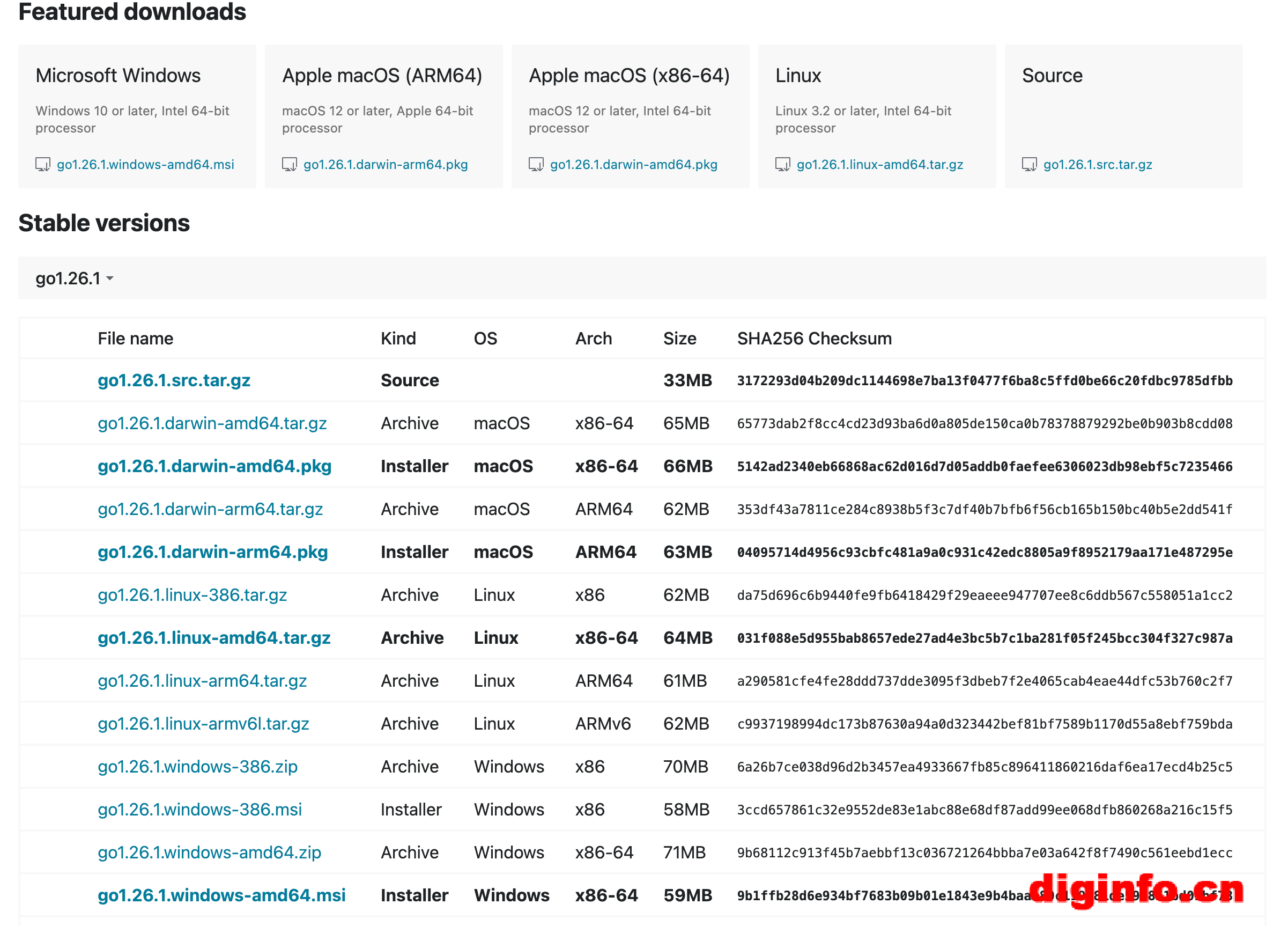Click go1.26.1.linux-386.tar.gz file link
The height and width of the screenshot is (926, 1288).
pos(192,595)
